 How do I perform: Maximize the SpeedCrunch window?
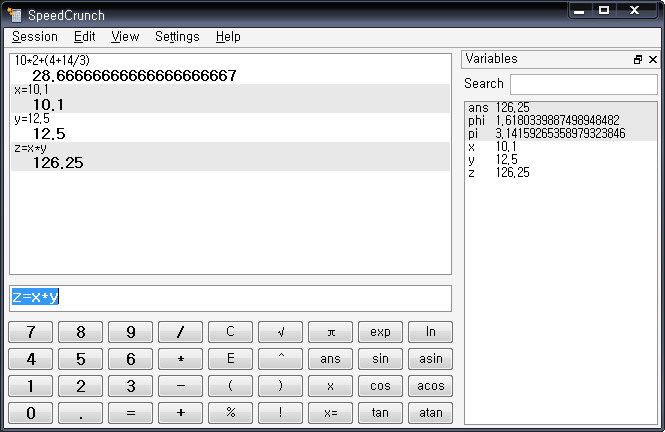point(604,10)
